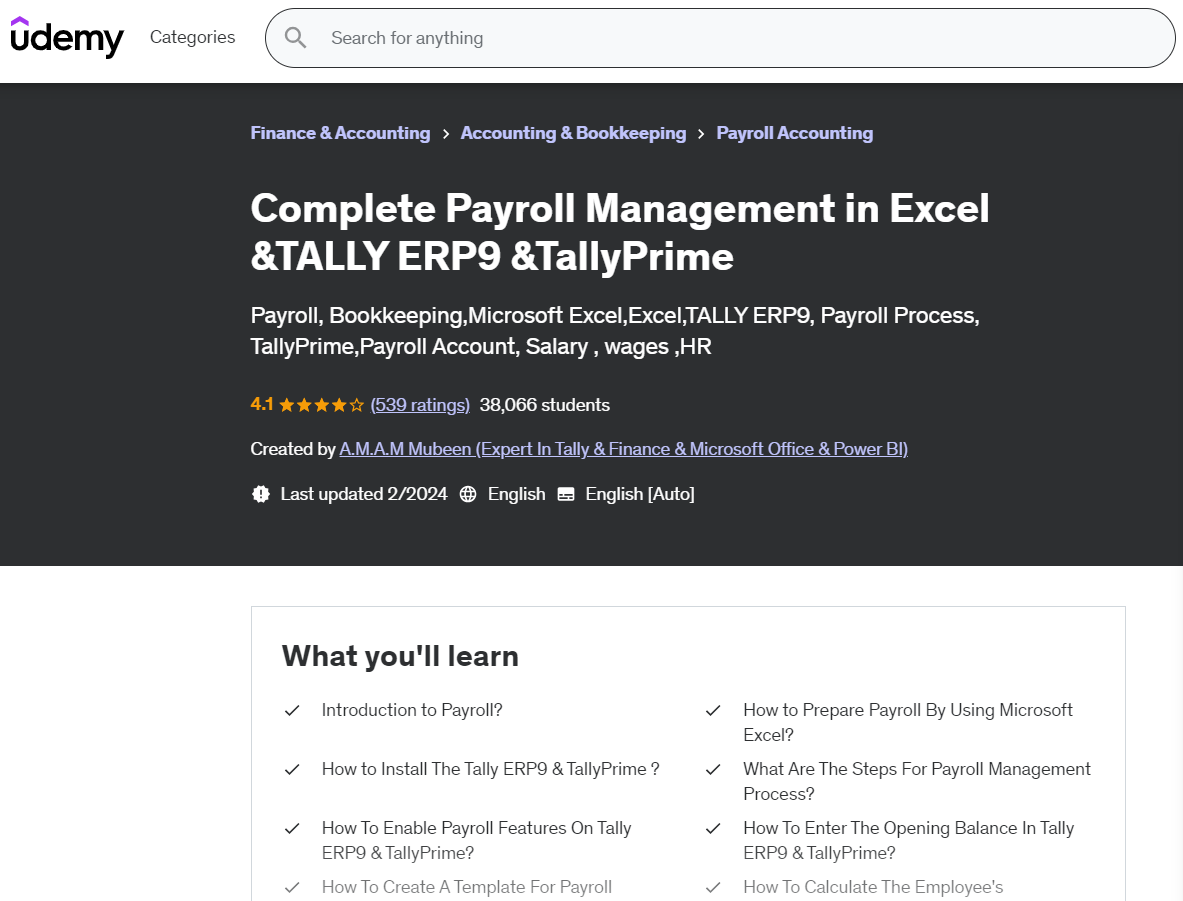Click Last updated 2/2024 text
1183x901 pixels.
[x=364, y=494]
